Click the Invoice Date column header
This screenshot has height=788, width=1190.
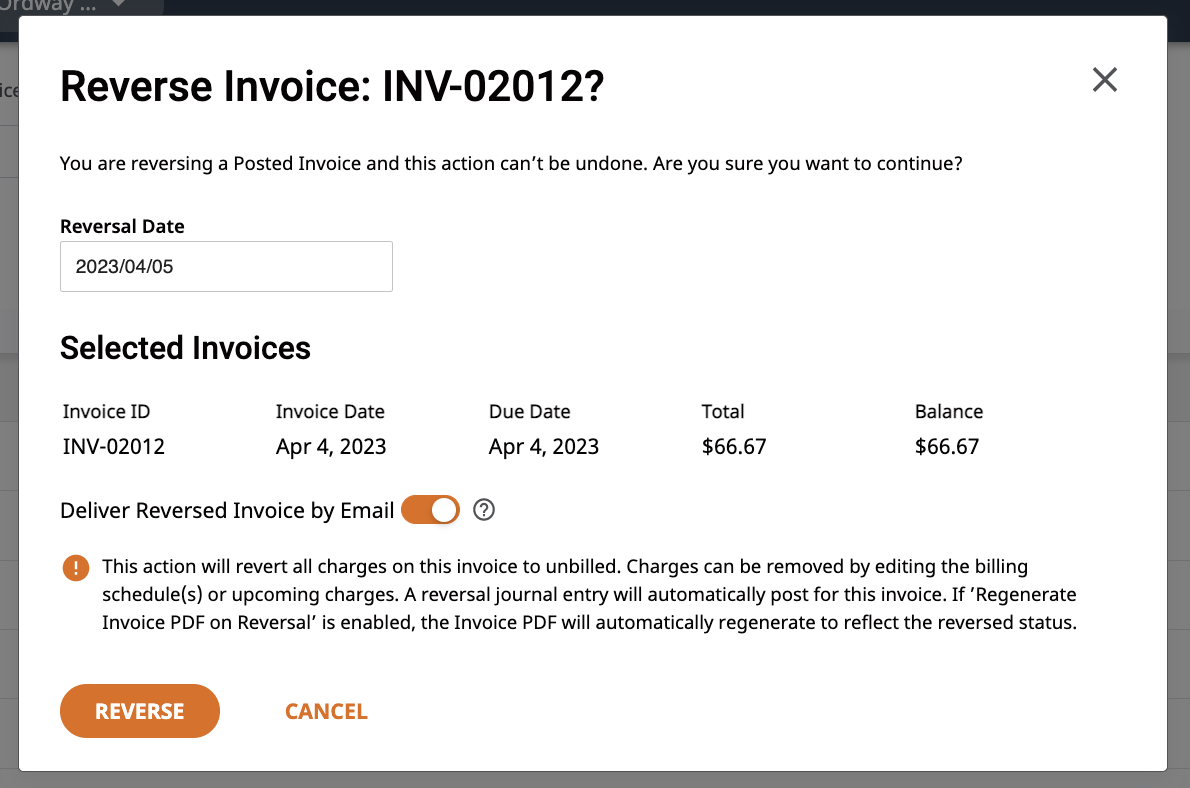pos(330,412)
